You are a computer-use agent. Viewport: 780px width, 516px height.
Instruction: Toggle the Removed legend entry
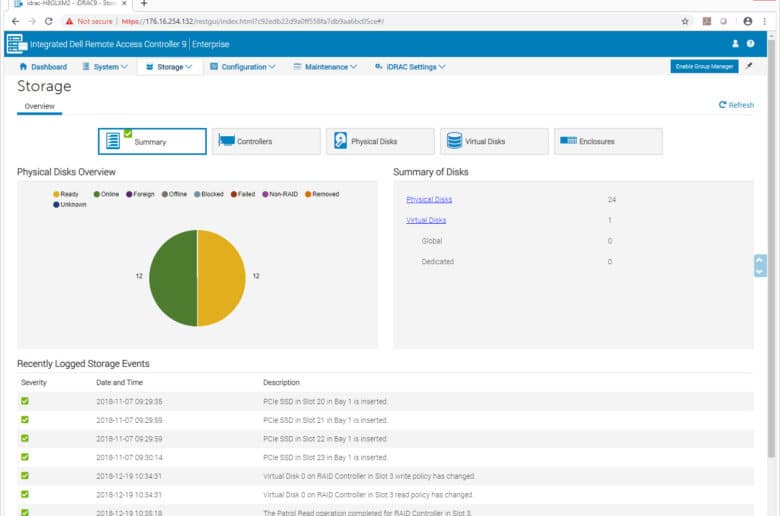pos(322,194)
